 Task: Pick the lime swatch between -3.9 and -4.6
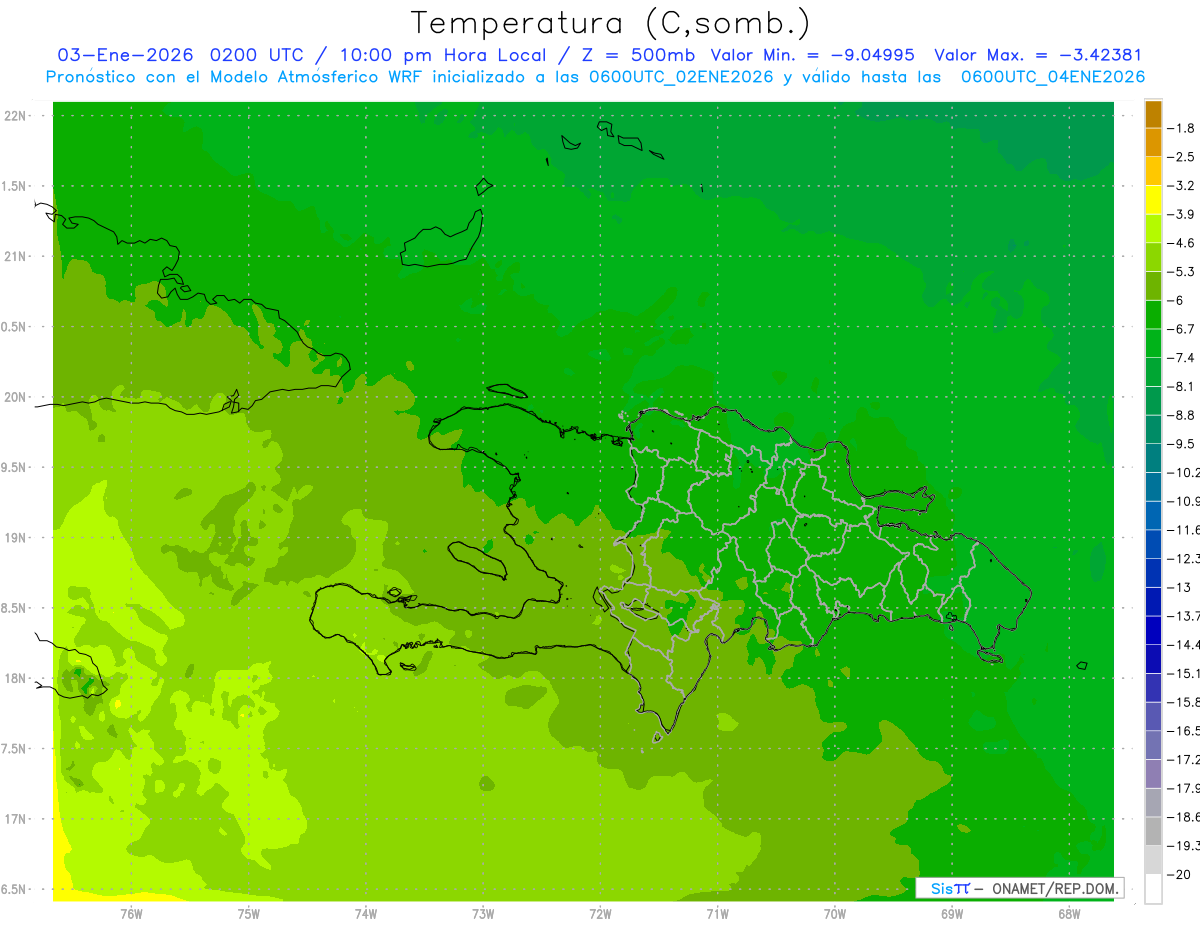pos(1153,228)
